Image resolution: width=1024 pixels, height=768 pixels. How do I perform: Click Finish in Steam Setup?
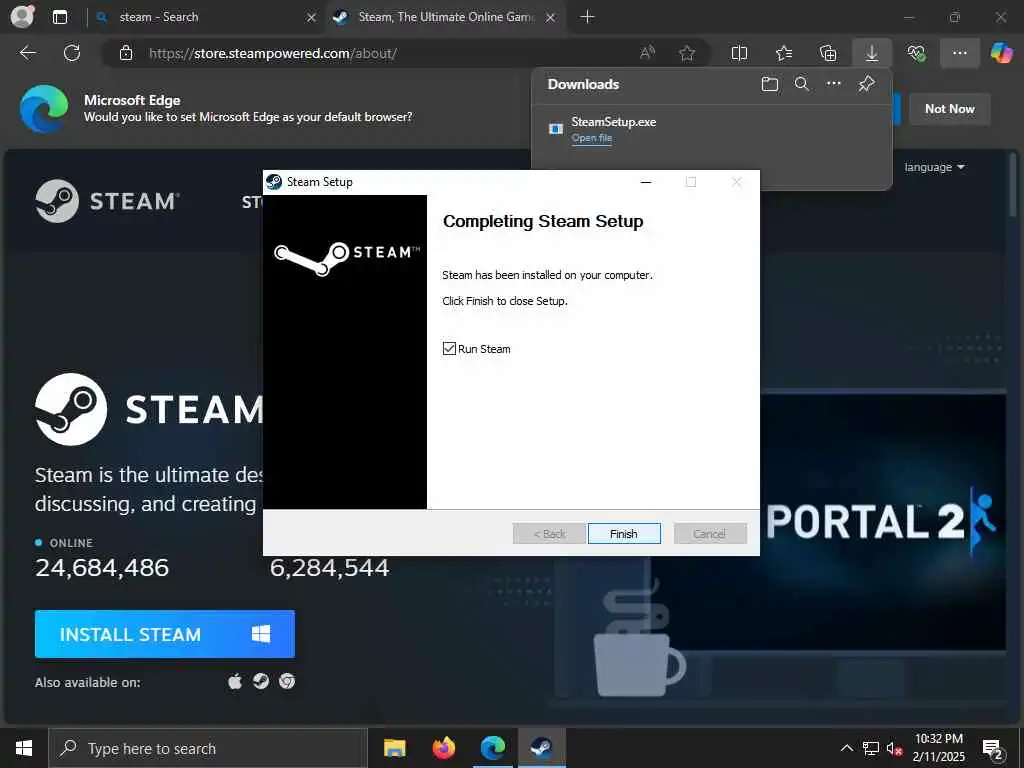624,534
